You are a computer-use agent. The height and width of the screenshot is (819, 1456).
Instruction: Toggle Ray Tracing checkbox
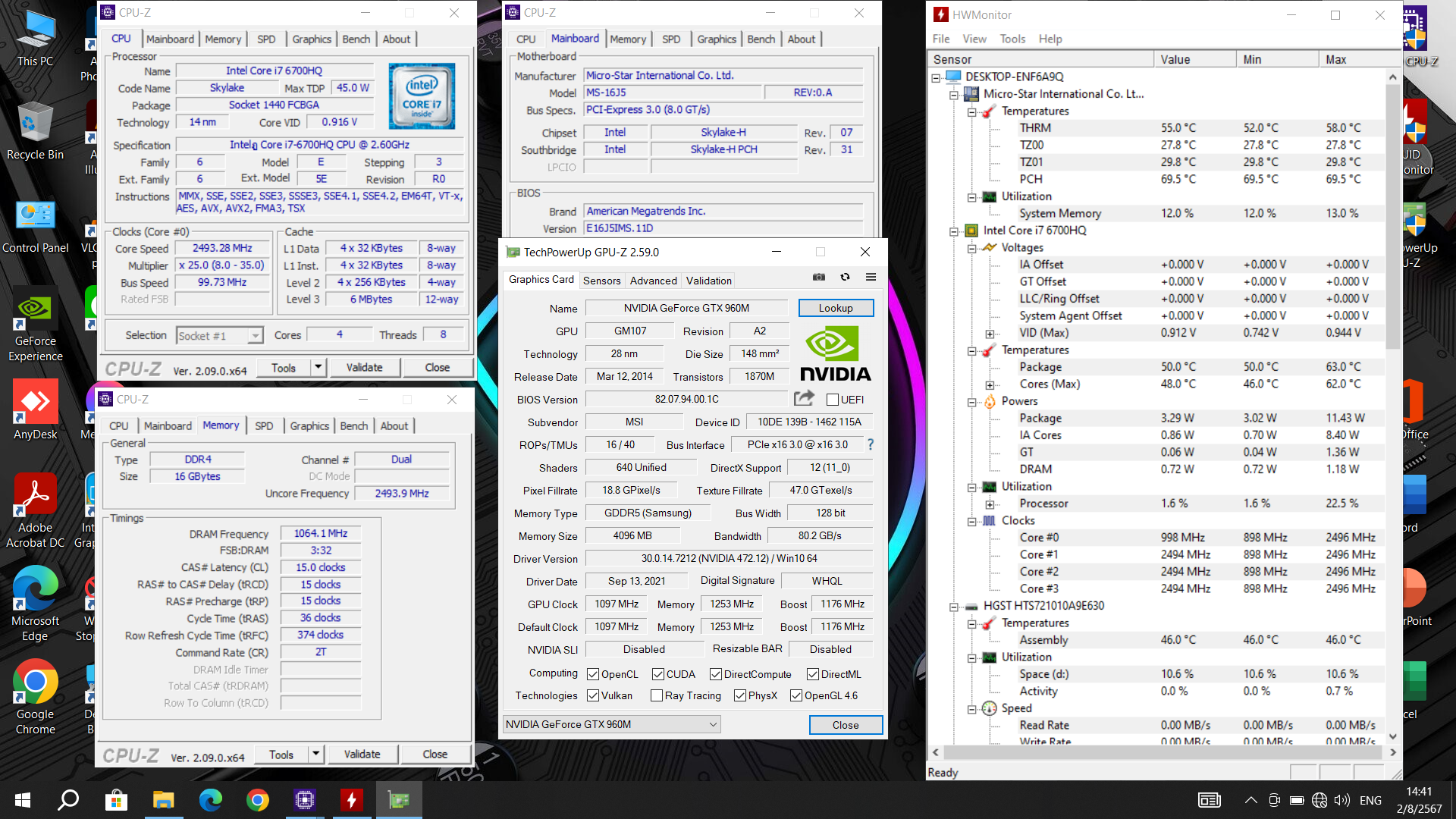(x=657, y=695)
